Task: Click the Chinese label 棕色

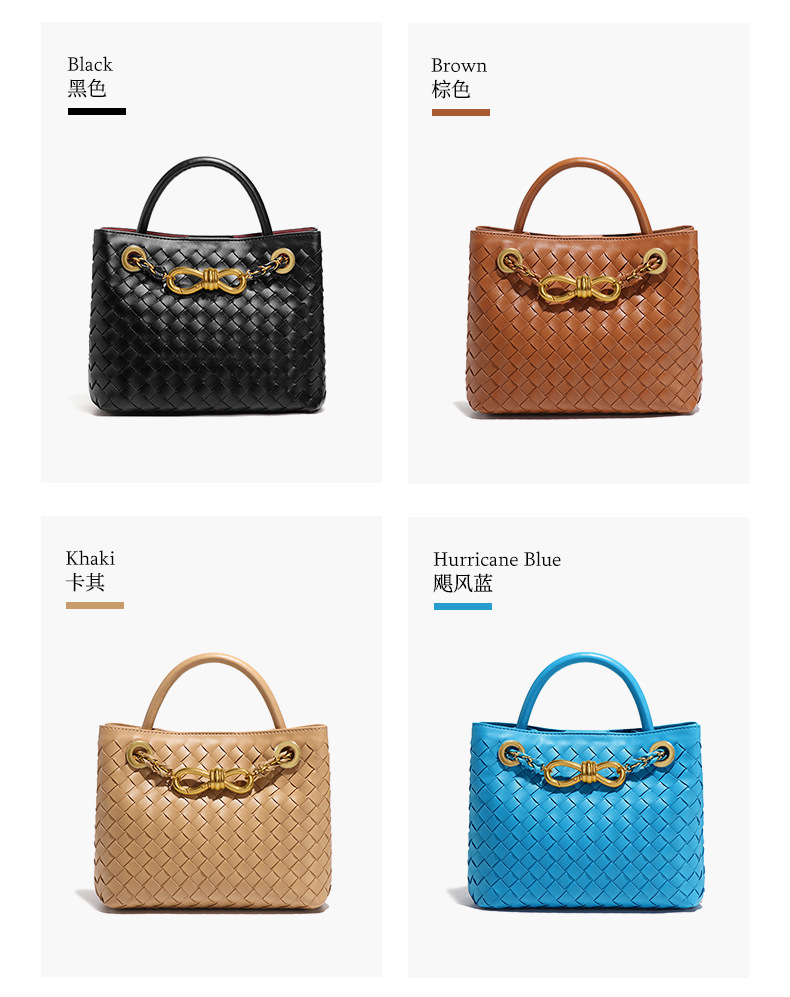Action: point(450,90)
